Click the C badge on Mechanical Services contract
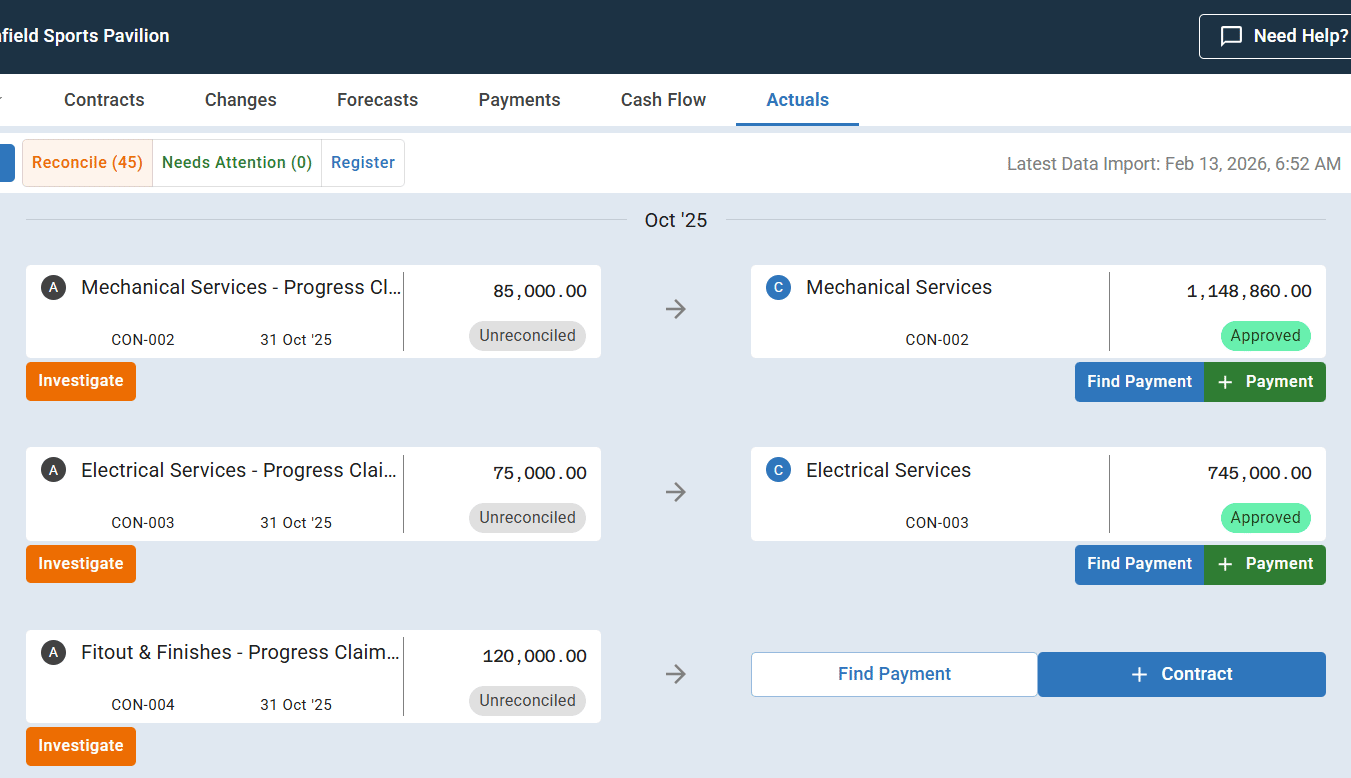Image resolution: width=1351 pixels, height=778 pixels. pyautogui.click(x=778, y=288)
